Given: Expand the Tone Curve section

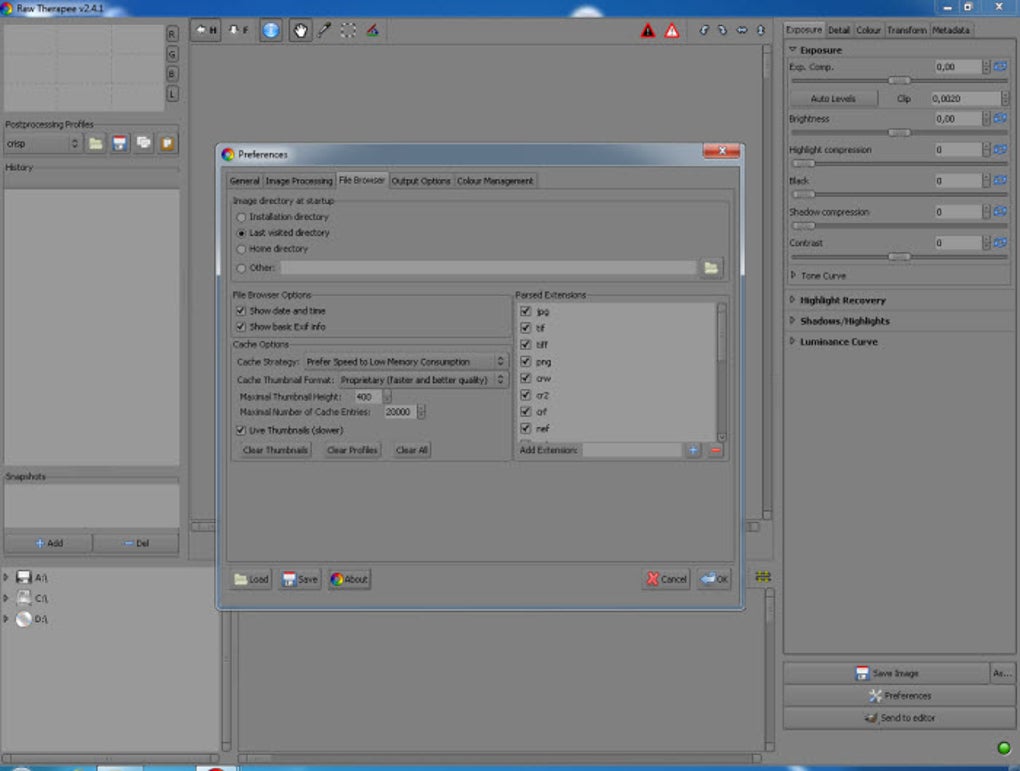Looking at the screenshot, I should pyautogui.click(x=793, y=275).
